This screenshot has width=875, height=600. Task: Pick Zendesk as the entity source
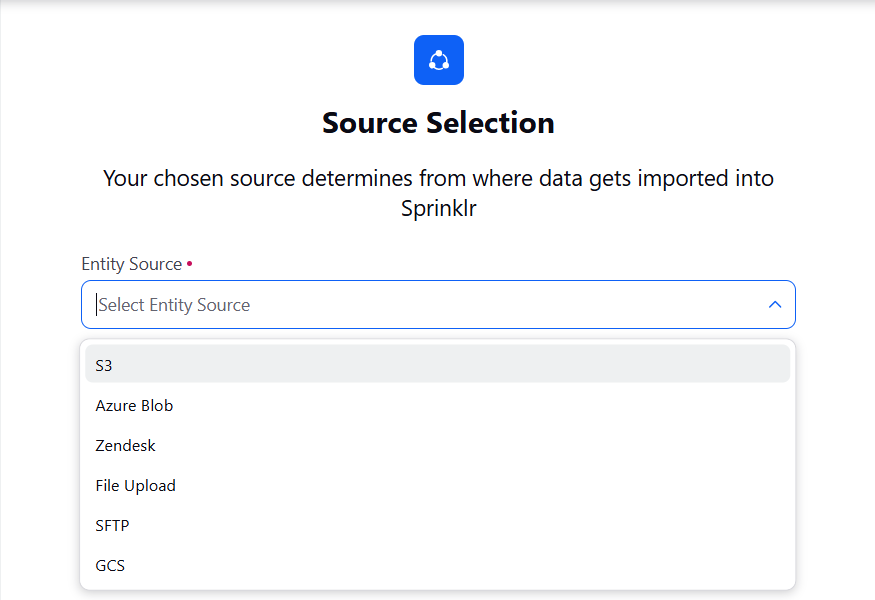(x=438, y=445)
